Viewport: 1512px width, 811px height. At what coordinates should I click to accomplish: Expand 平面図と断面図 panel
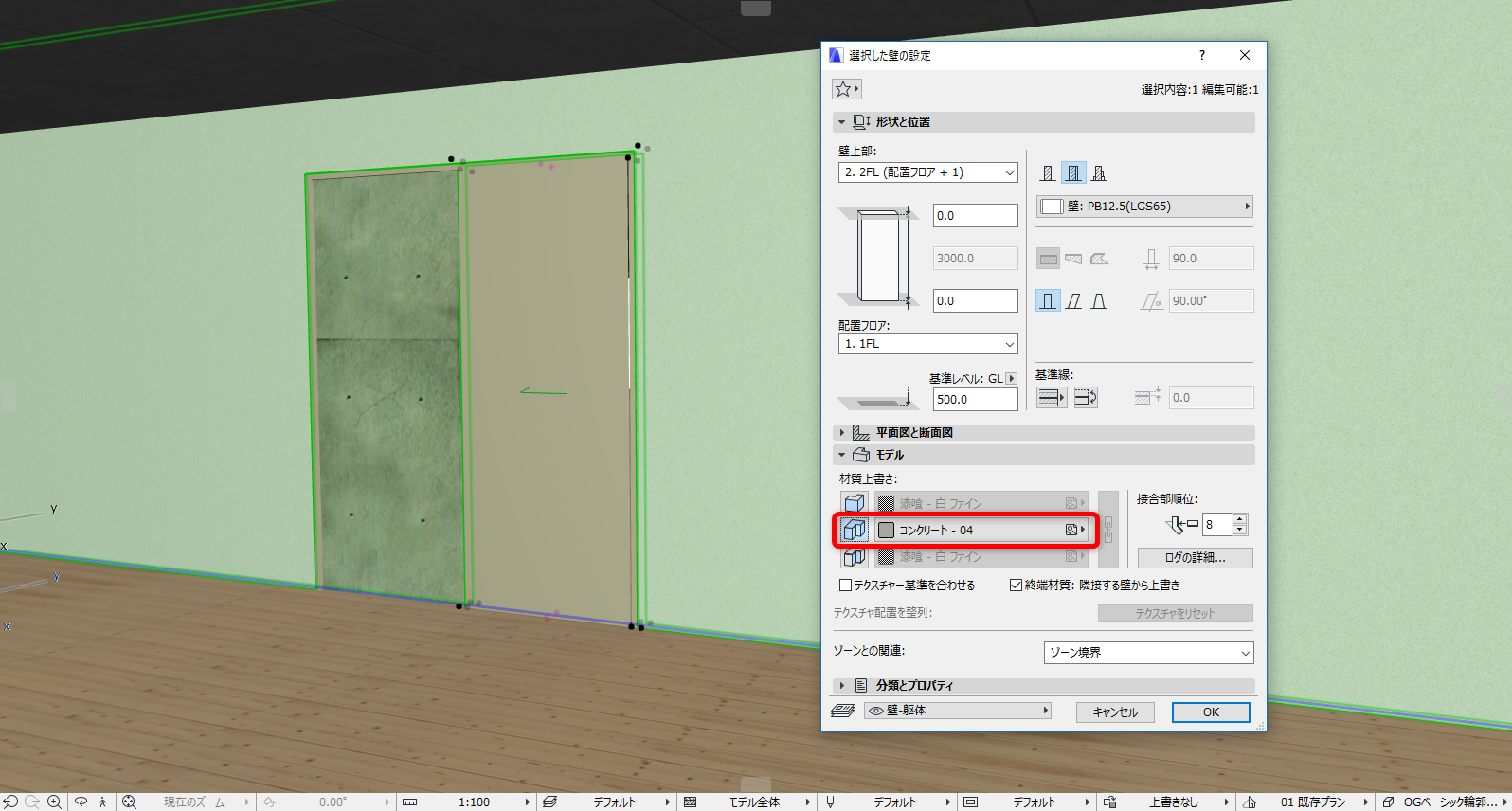pyautogui.click(x=841, y=432)
